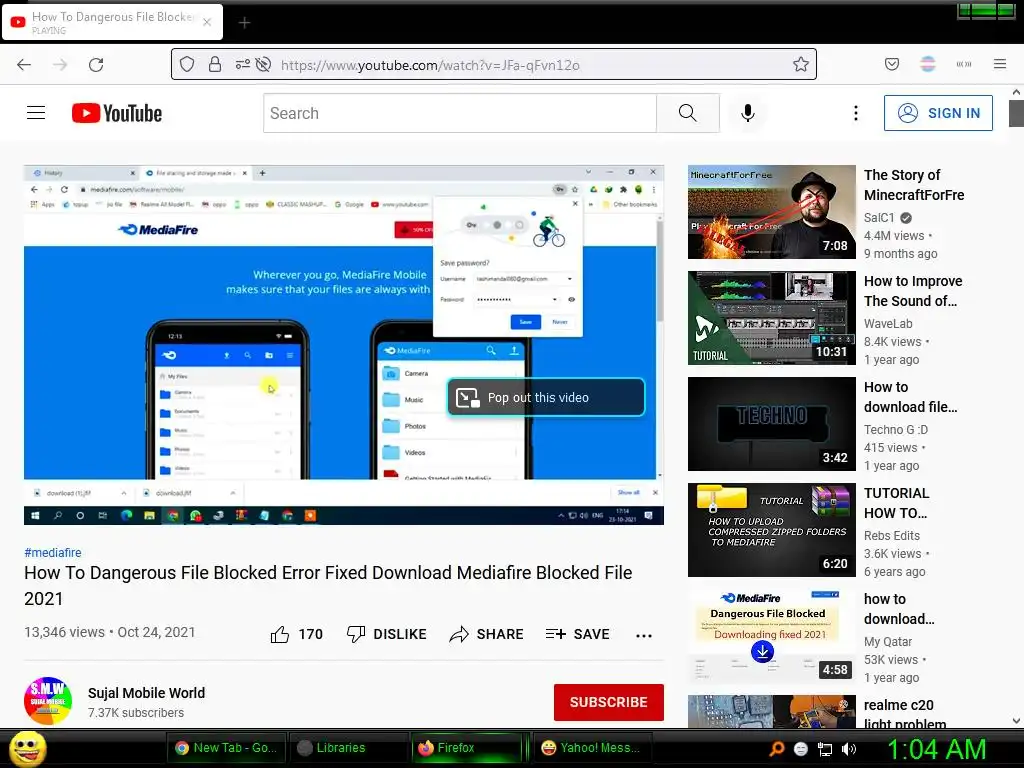Dislike the video with thumbs down

click(356, 634)
